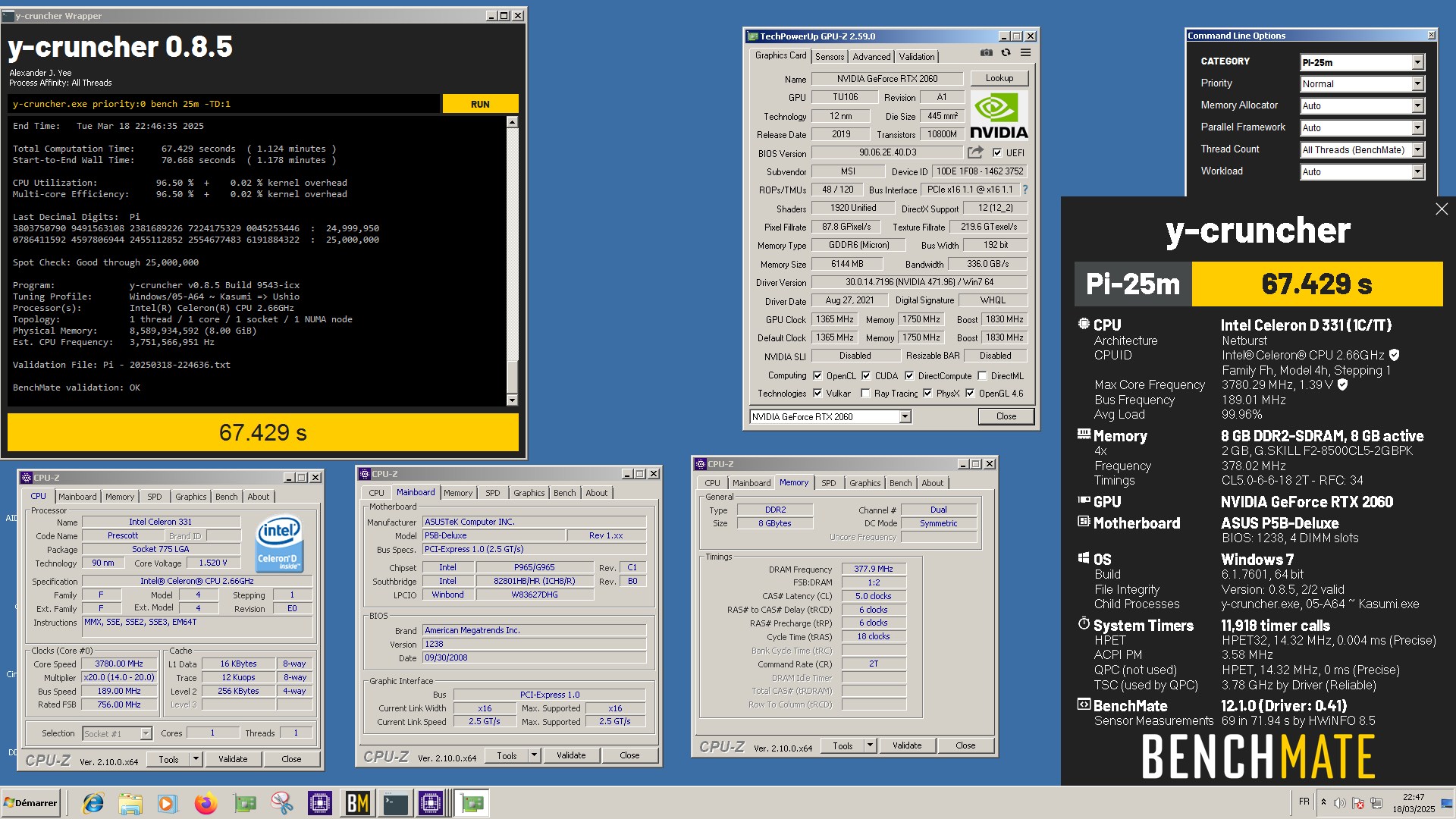Click the Bus Interface question mark in GPU-Z

(x=1025, y=190)
